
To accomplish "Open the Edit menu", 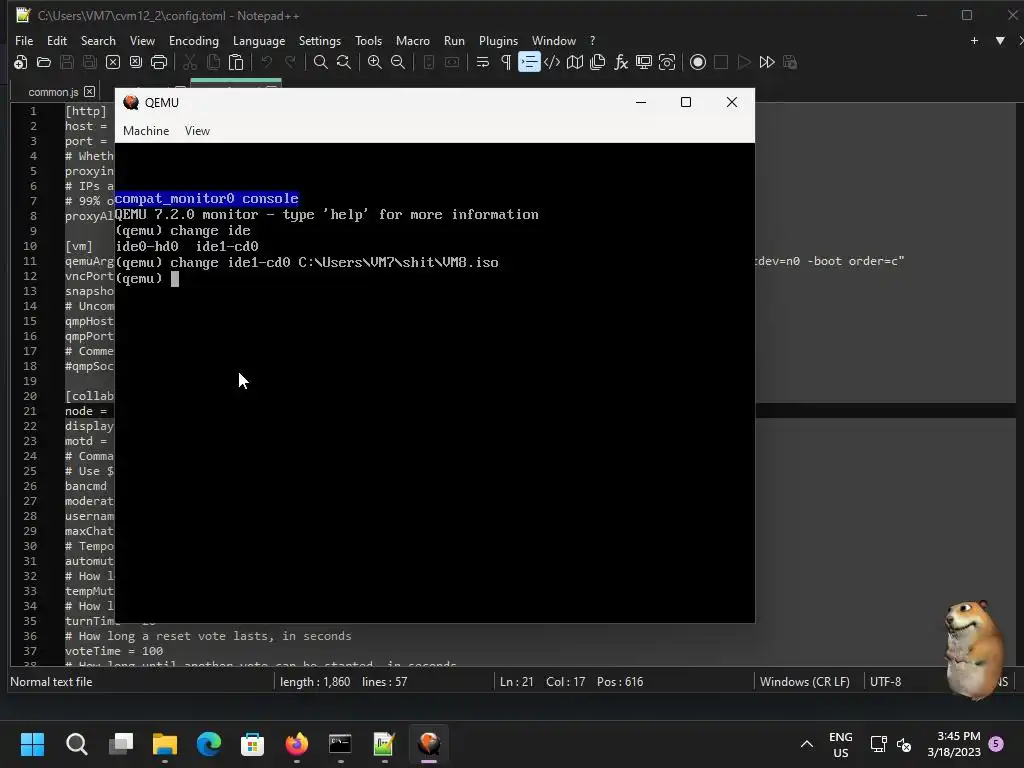I will (57, 40).
